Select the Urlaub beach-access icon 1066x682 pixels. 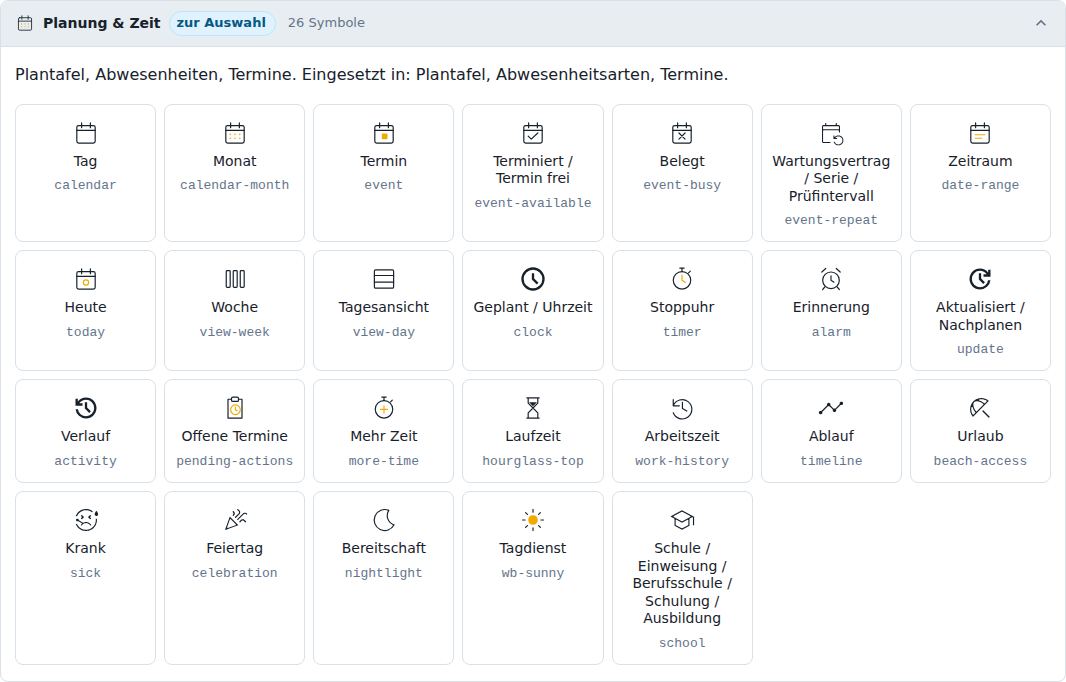[980, 408]
